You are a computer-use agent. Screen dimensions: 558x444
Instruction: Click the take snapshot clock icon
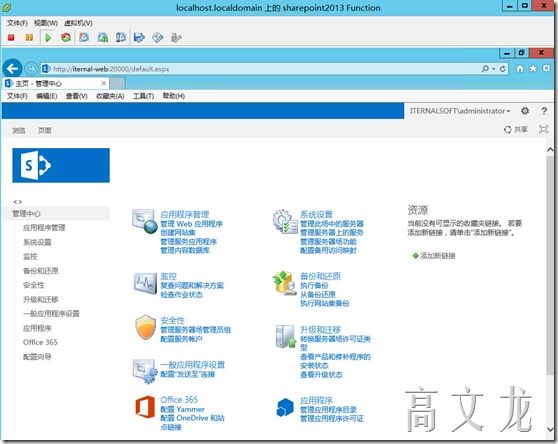point(84,37)
